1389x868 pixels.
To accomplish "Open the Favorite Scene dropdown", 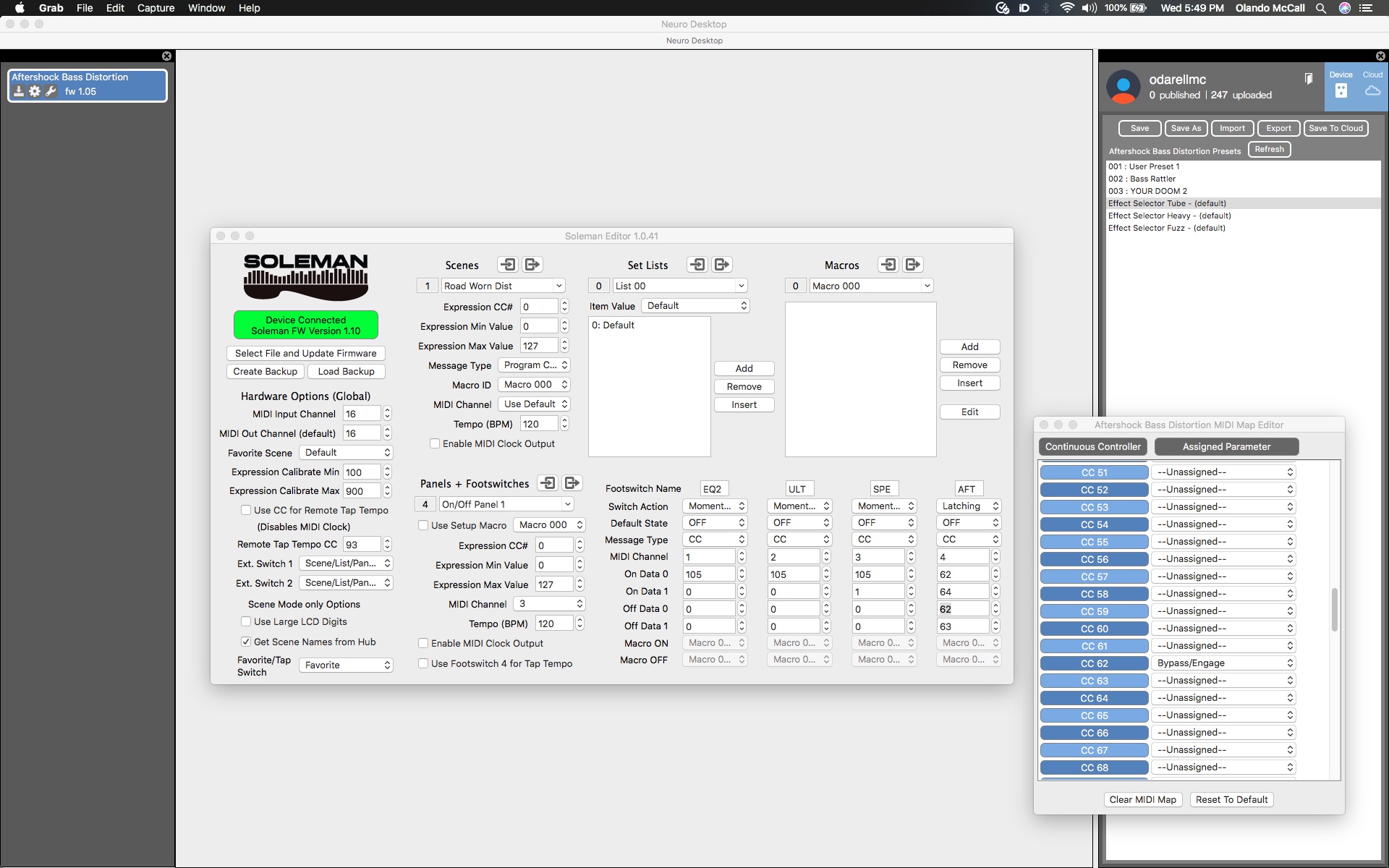I will coord(346,453).
